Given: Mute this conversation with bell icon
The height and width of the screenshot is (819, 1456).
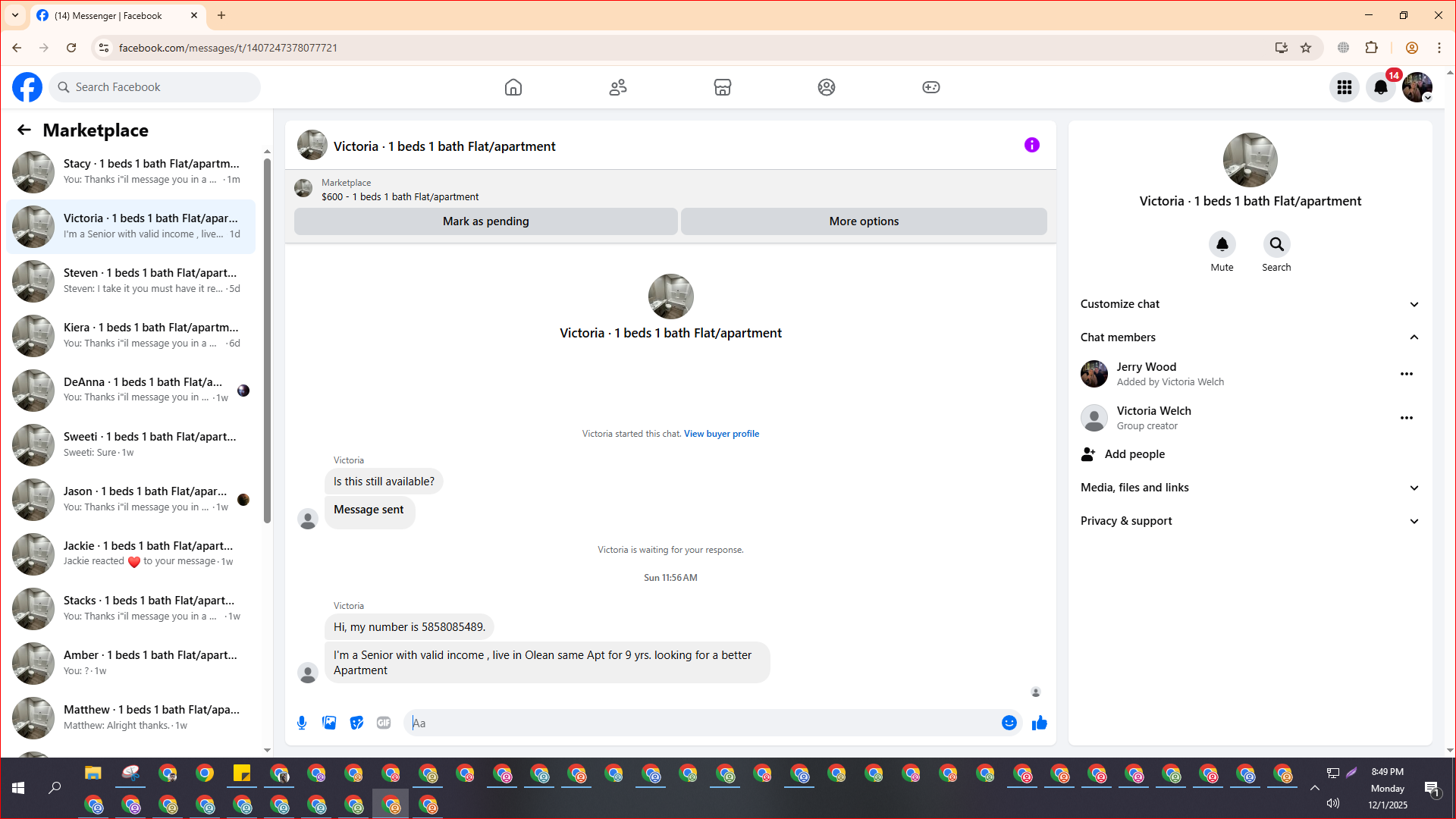Looking at the screenshot, I should click(x=1222, y=244).
